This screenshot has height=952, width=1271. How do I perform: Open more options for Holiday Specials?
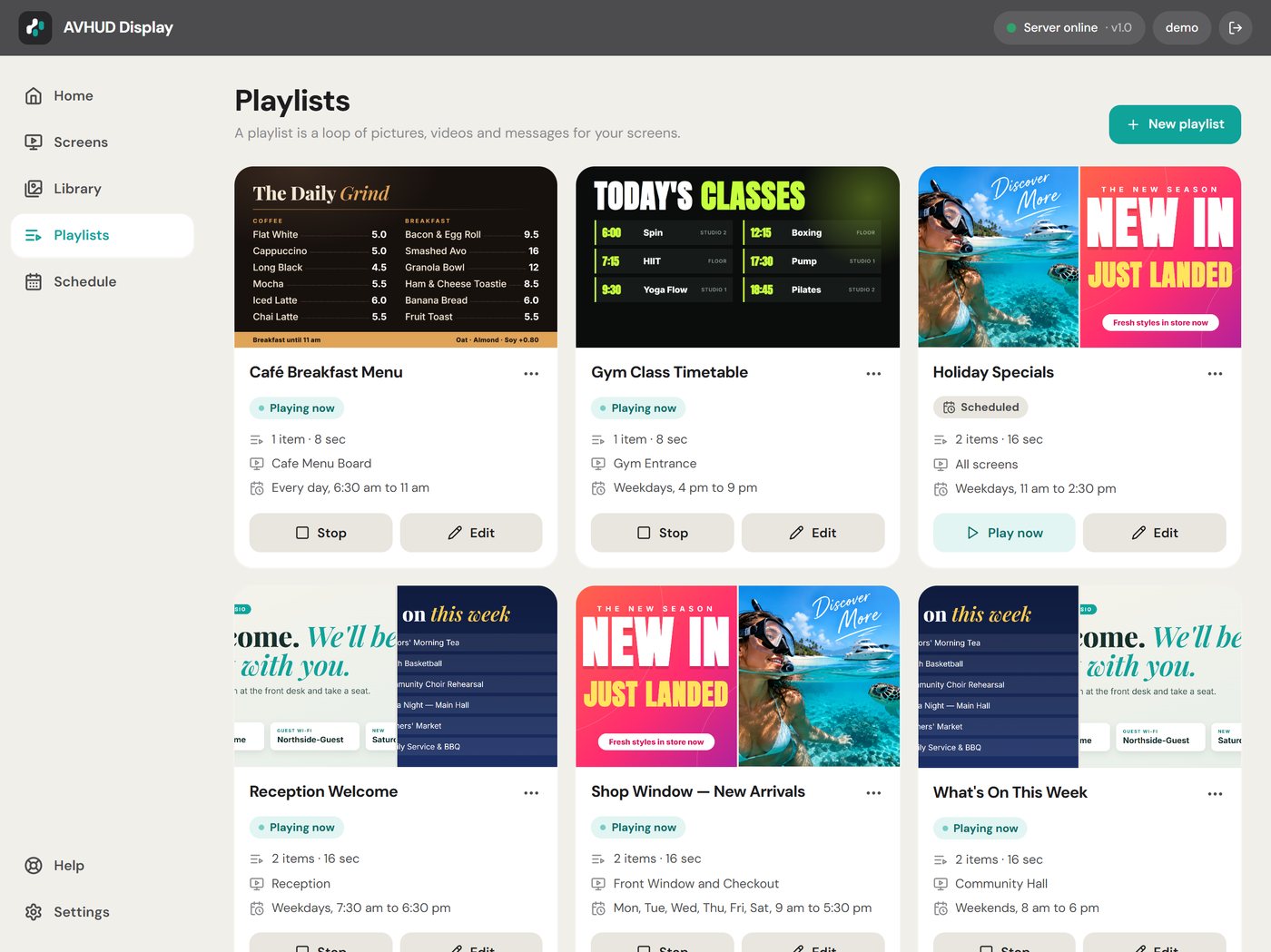[x=1215, y=373]
